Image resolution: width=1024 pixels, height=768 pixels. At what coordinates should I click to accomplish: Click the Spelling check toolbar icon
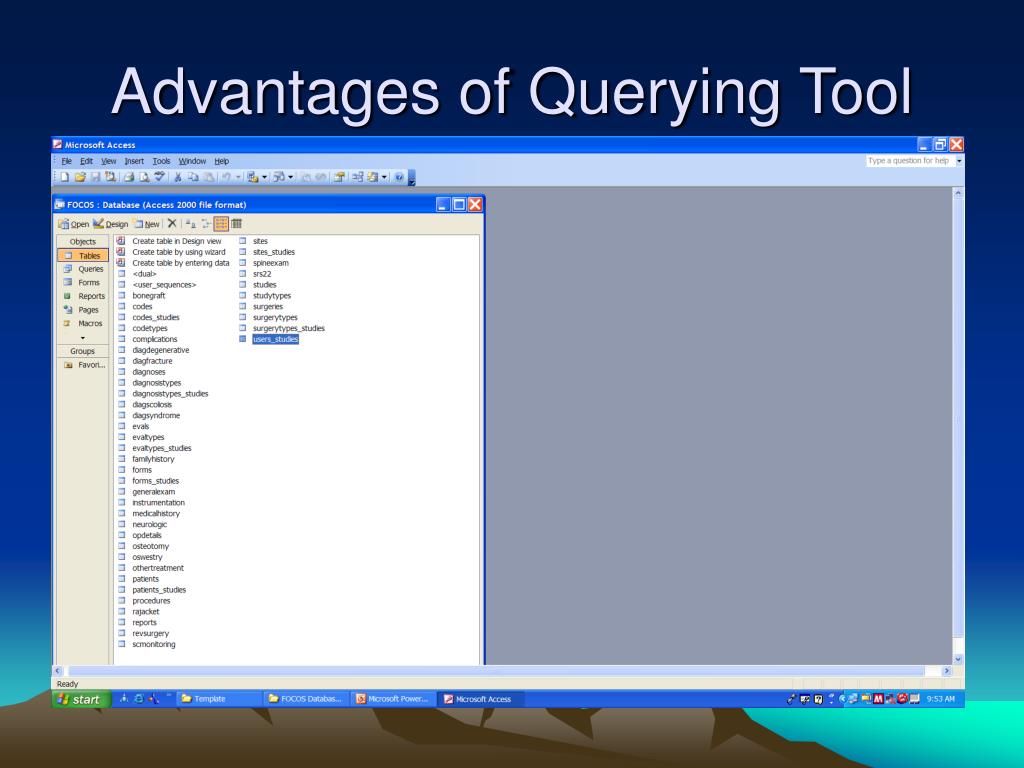click(159, 177)
